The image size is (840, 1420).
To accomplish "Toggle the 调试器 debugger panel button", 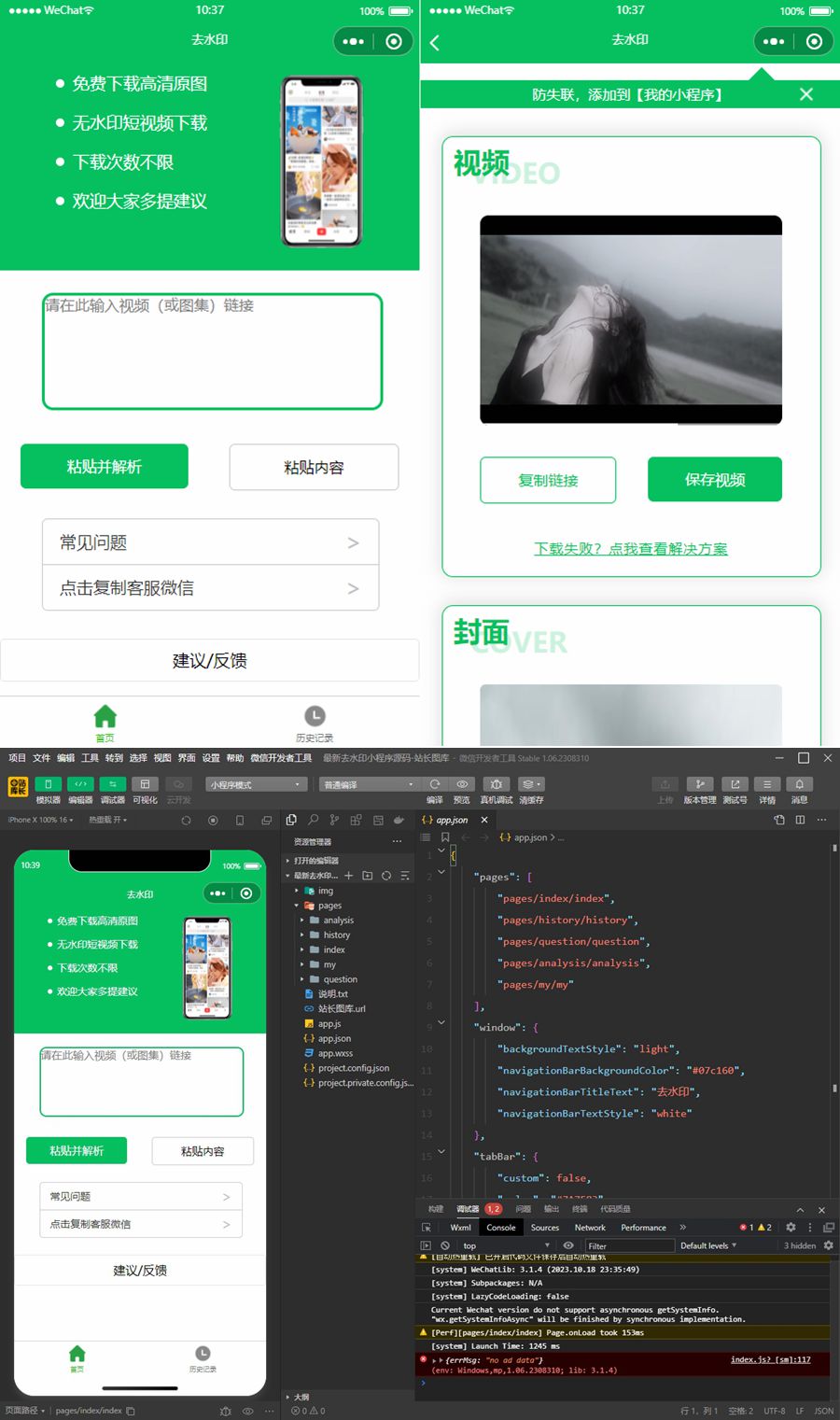I will tap(112, 784).
